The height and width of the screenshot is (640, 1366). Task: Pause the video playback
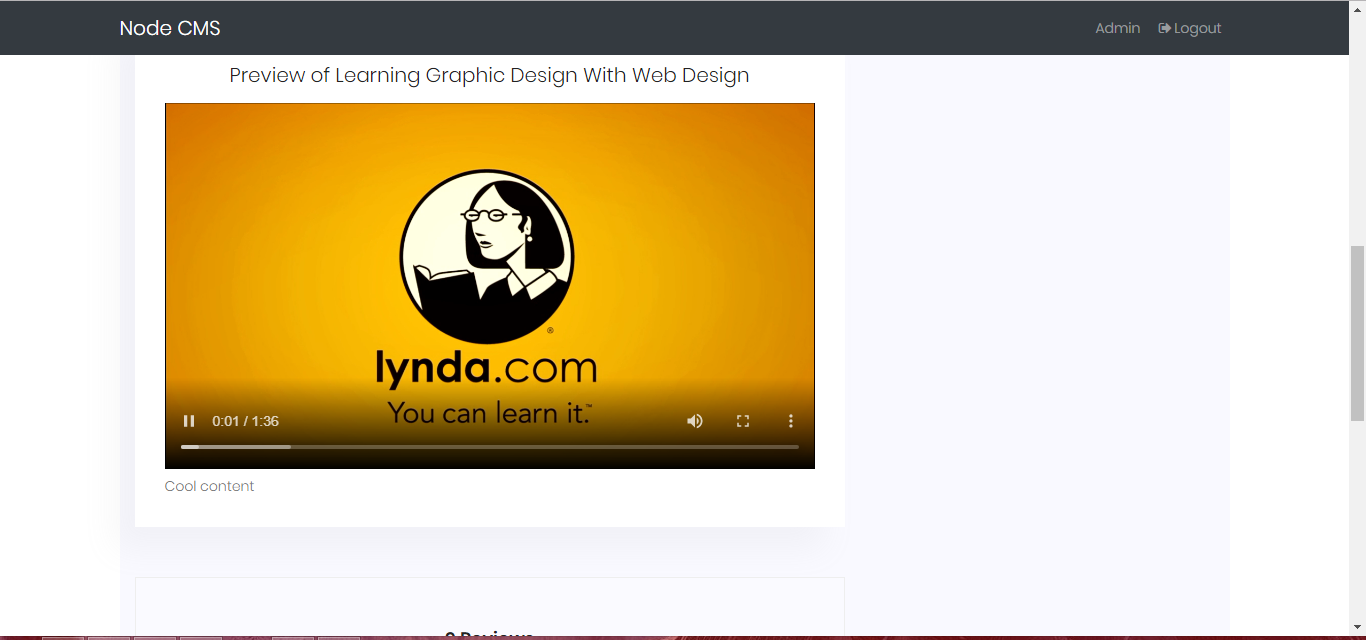pos(189,421)
